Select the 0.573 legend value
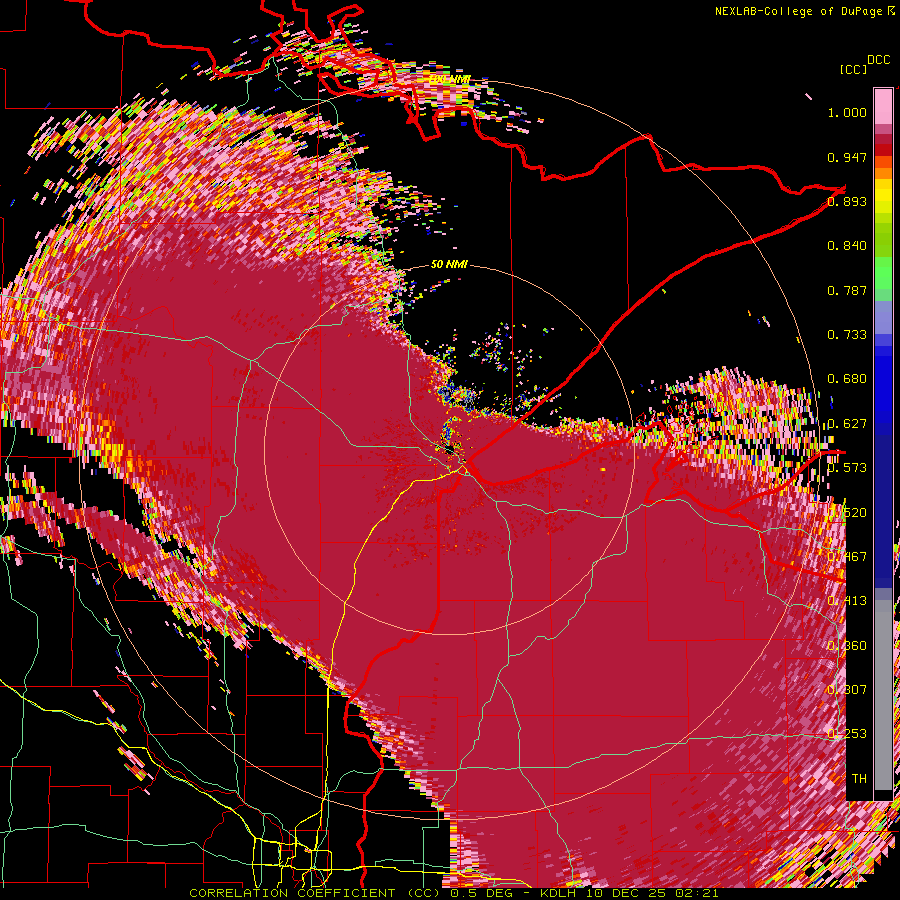 [847, 468]
